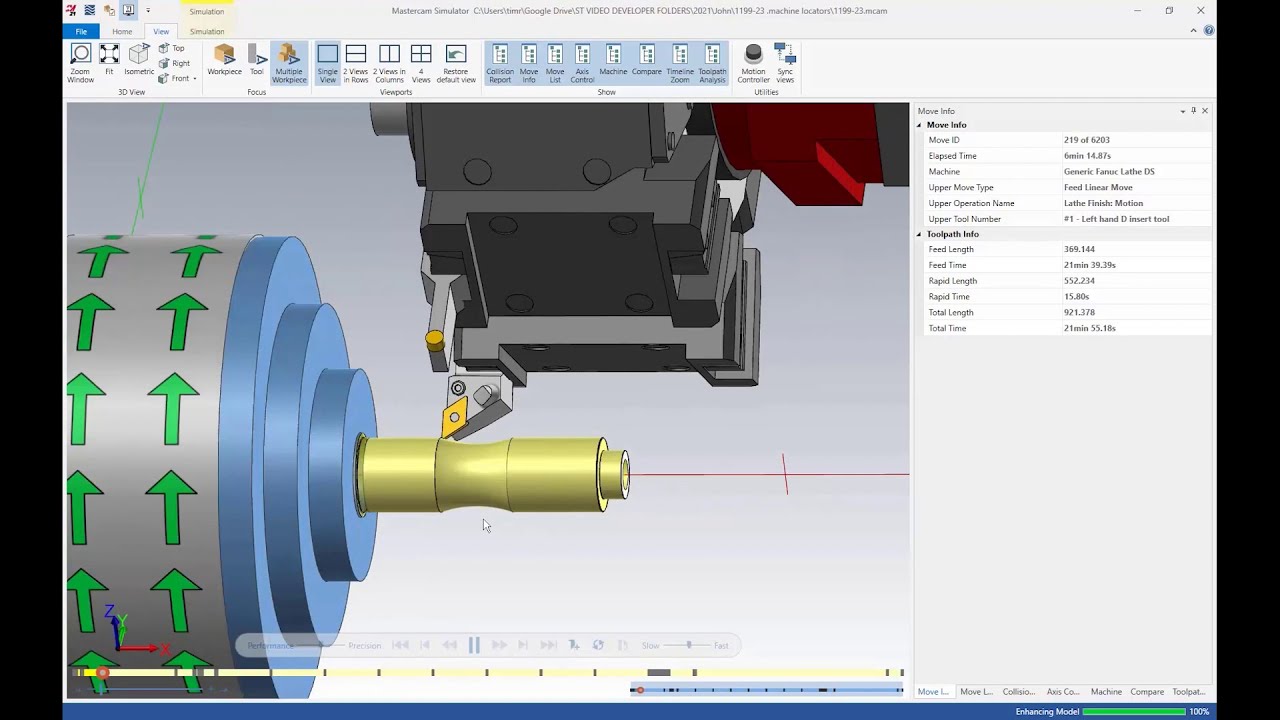
Task: Toggle the loop playback icon
Action: coord(598,645)
